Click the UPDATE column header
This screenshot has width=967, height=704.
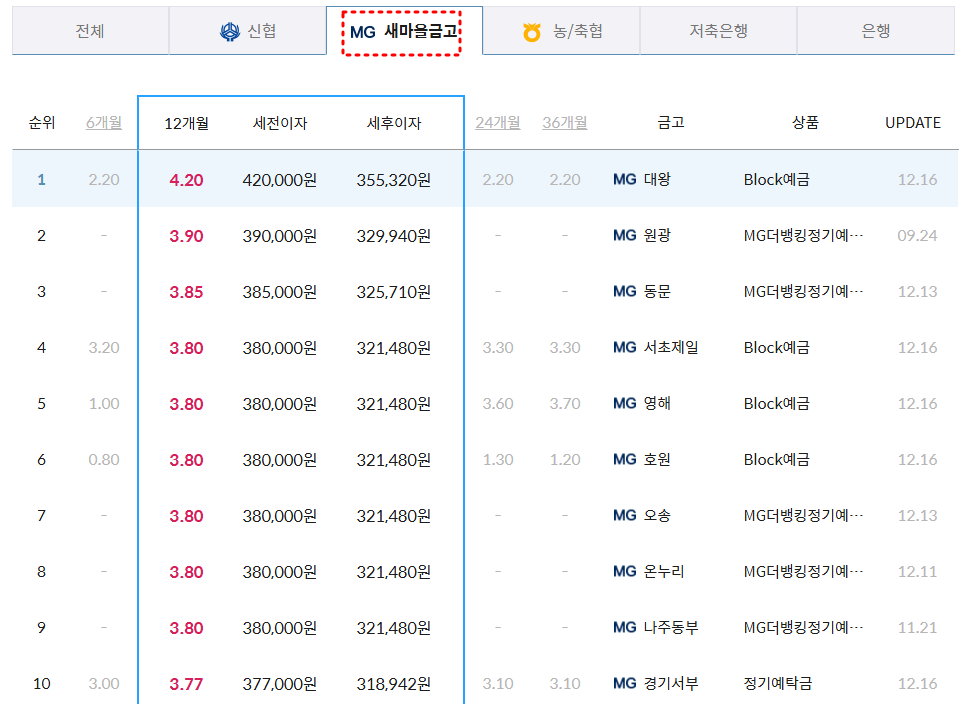click(913, 123)
